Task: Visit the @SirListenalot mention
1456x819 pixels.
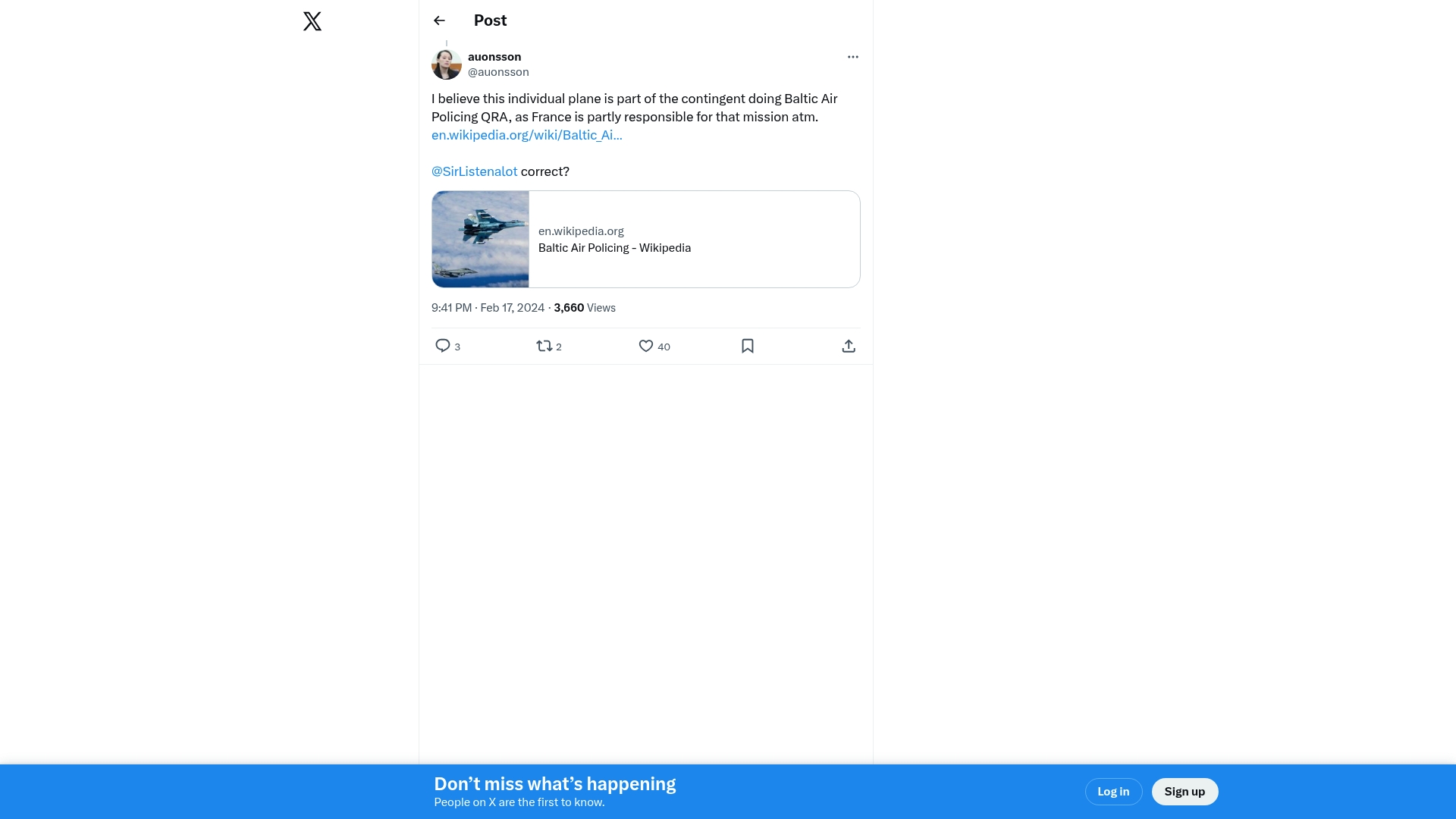Action: point(474,171)
